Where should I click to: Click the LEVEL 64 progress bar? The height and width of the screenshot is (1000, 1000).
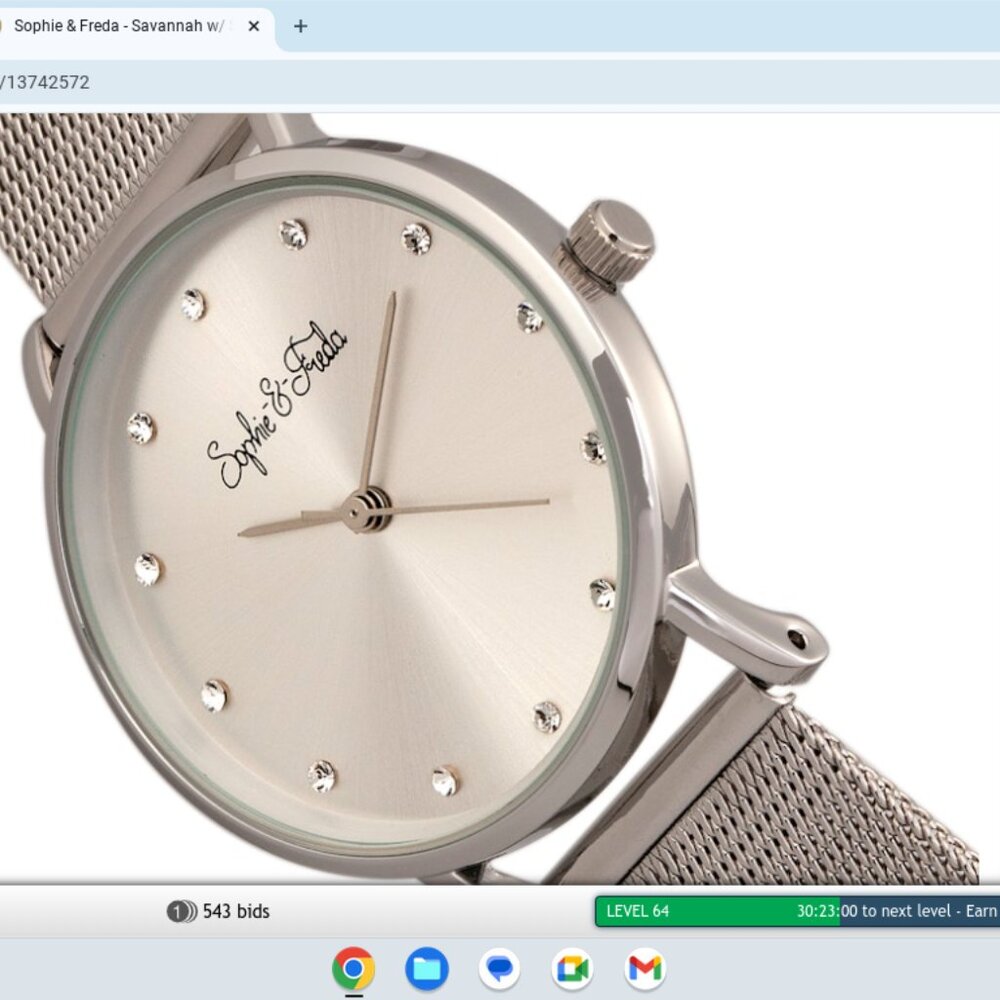tap(797, 911)
